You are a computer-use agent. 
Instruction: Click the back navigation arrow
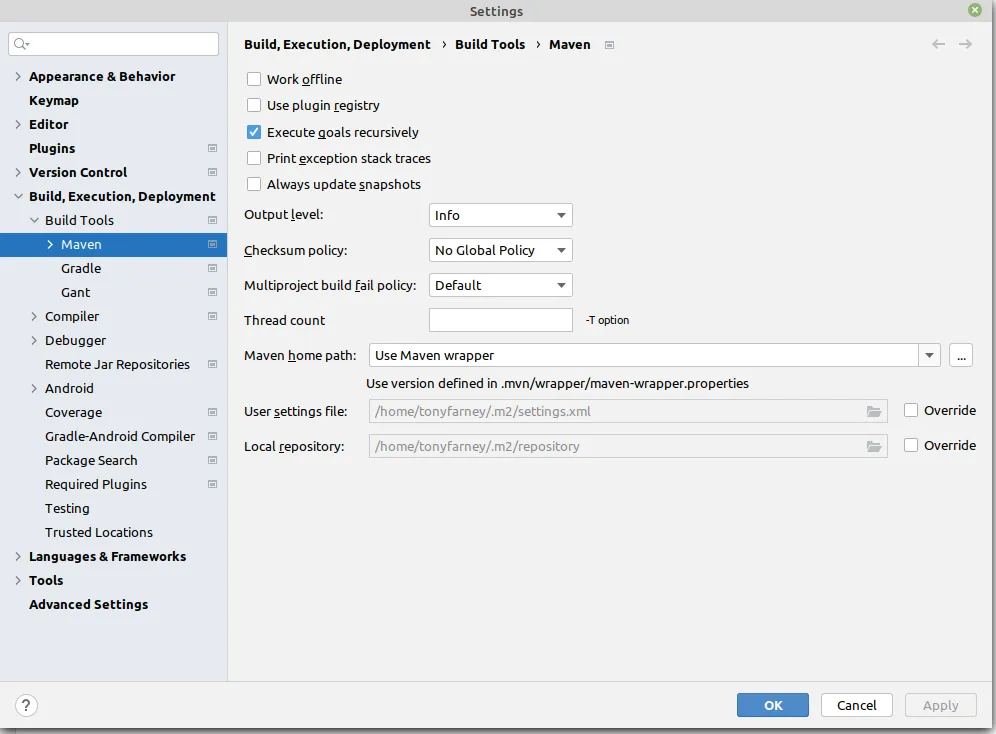pyautogui.click(x=938, y=44)
